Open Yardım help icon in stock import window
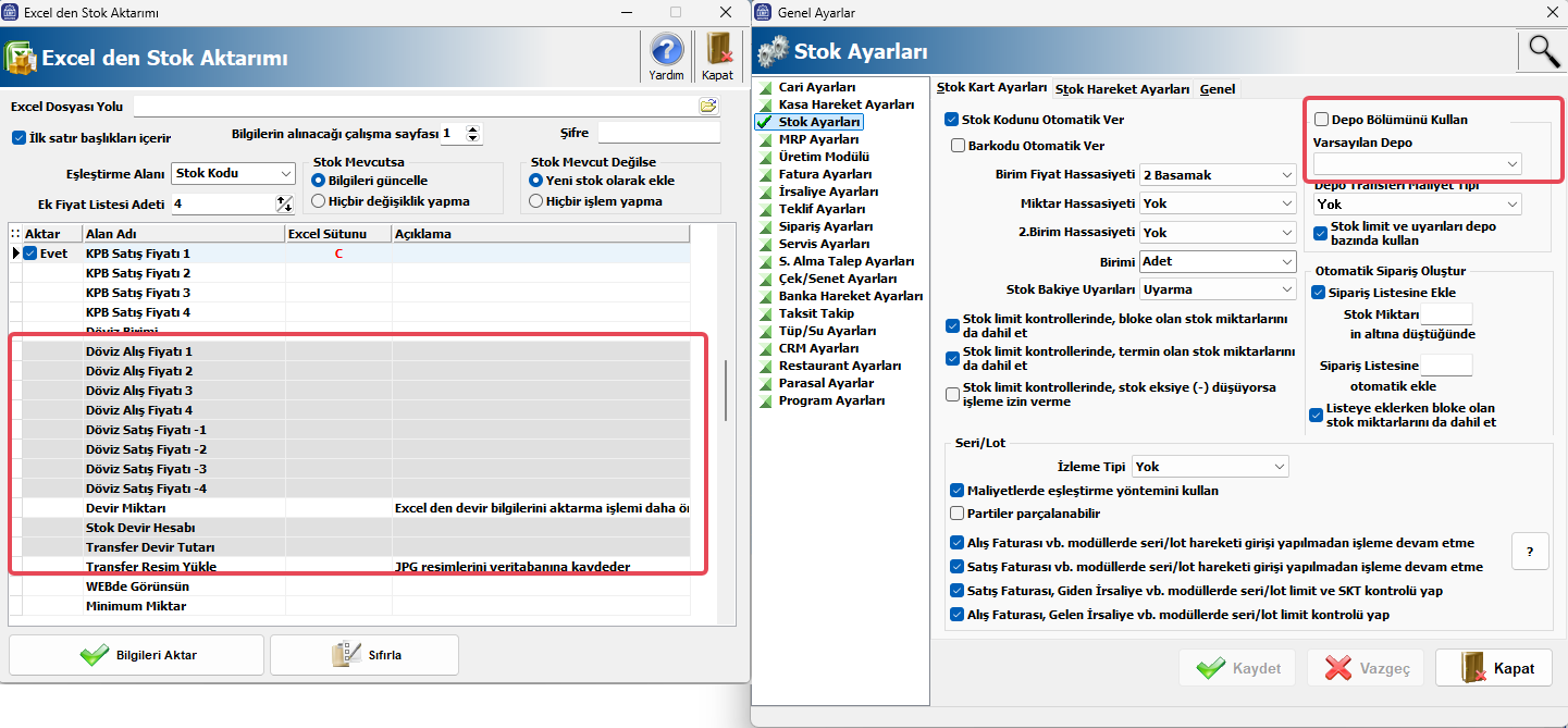 (x=666, y=56)
